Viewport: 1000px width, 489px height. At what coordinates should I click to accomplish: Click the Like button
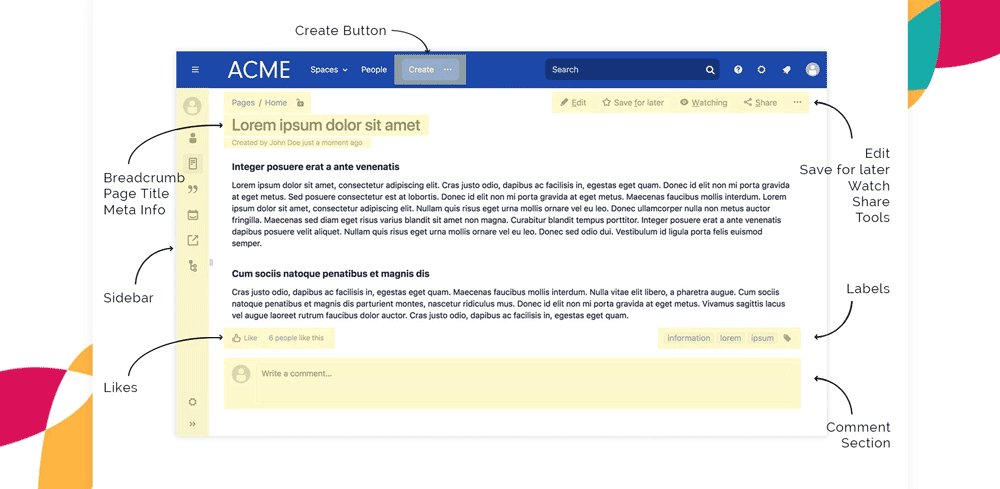click(245, 338)
